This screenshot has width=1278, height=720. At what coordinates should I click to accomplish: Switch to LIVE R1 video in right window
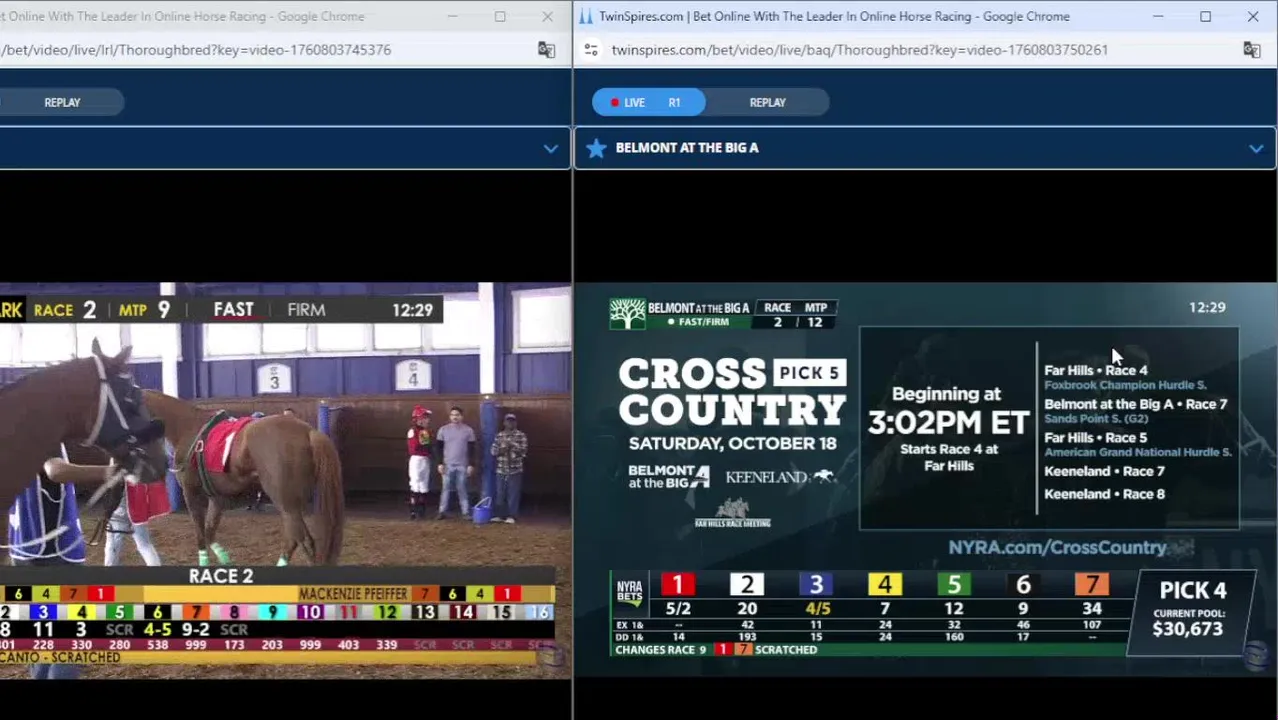[x=648, y=102]
